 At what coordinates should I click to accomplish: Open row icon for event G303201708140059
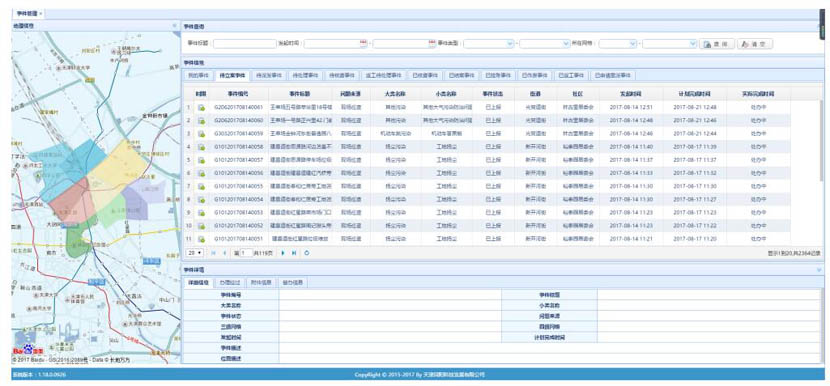201,133
